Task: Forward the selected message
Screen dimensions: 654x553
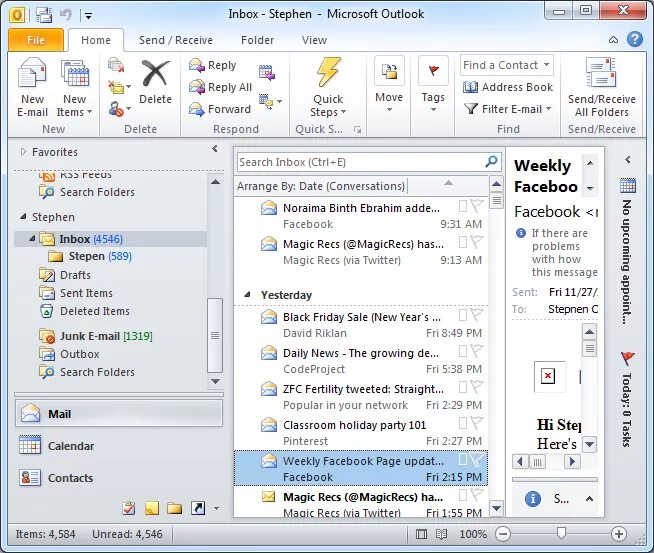Action: click(x=219, y=109)
